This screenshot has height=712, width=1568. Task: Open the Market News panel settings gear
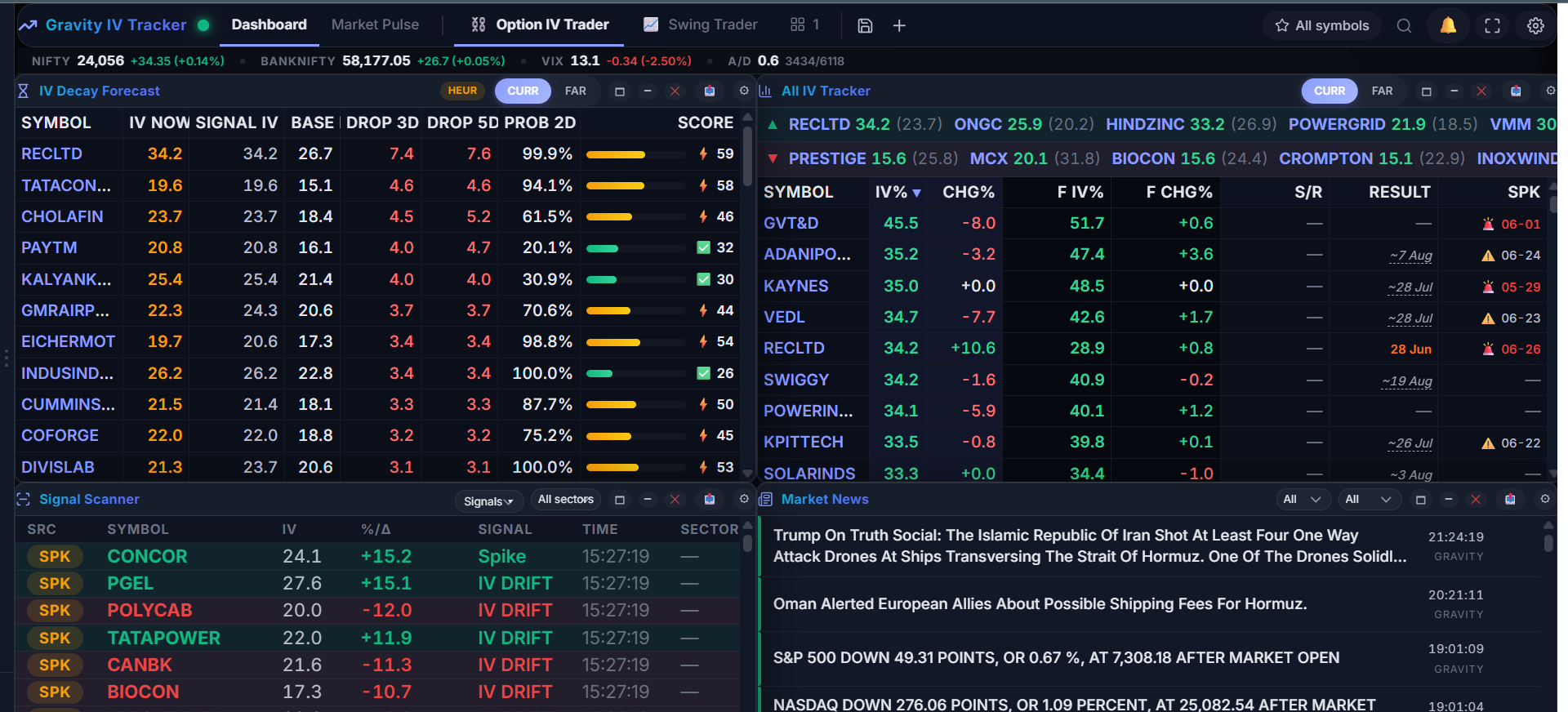(1545, 499)
